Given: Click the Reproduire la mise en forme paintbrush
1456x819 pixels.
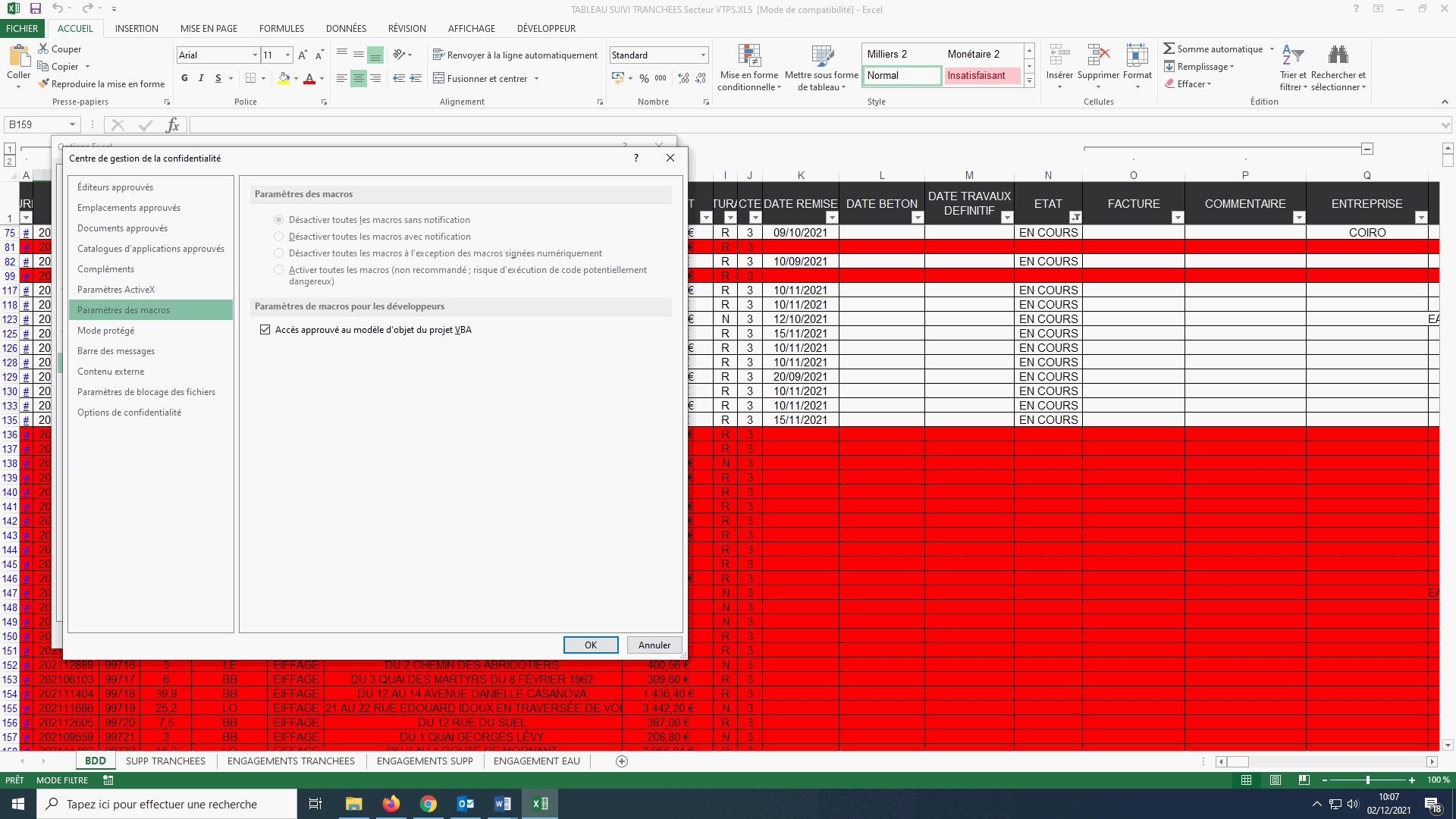Looking at the screenshot, I should 44,84.
